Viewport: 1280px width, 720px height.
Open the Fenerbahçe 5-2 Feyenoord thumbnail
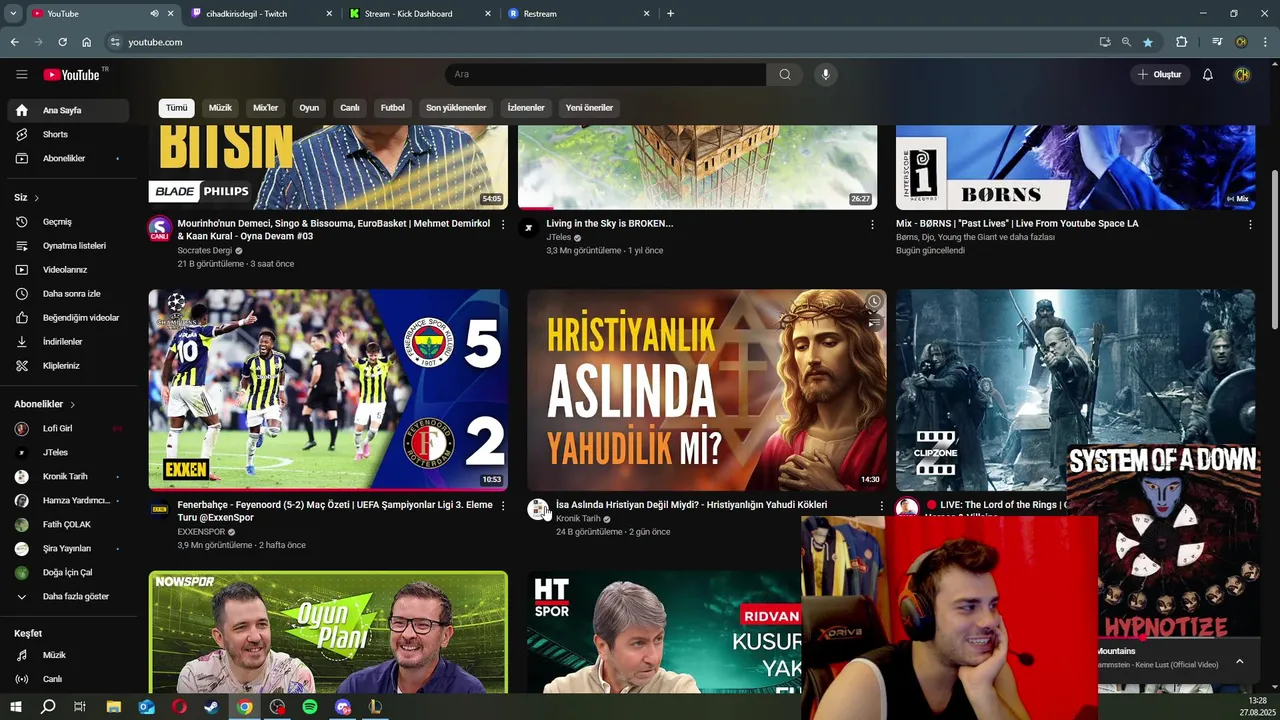328,390
